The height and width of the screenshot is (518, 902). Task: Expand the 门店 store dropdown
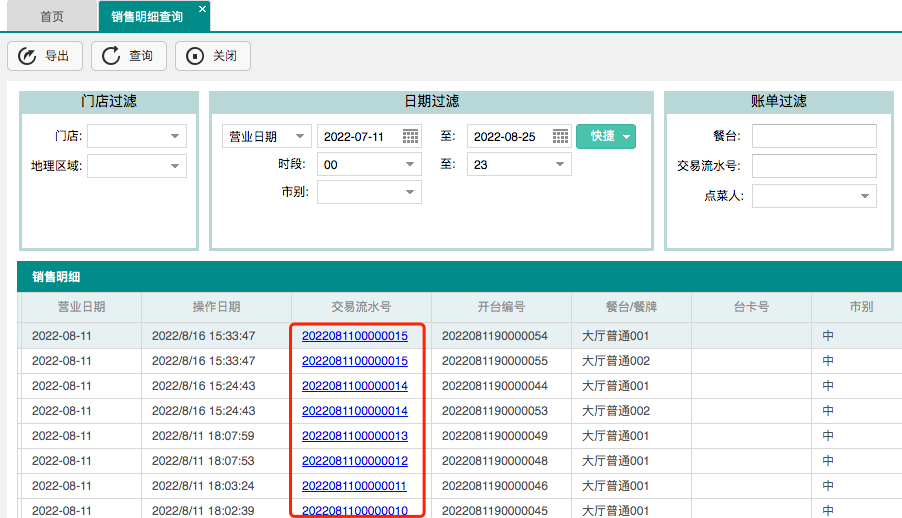(176, 136)
